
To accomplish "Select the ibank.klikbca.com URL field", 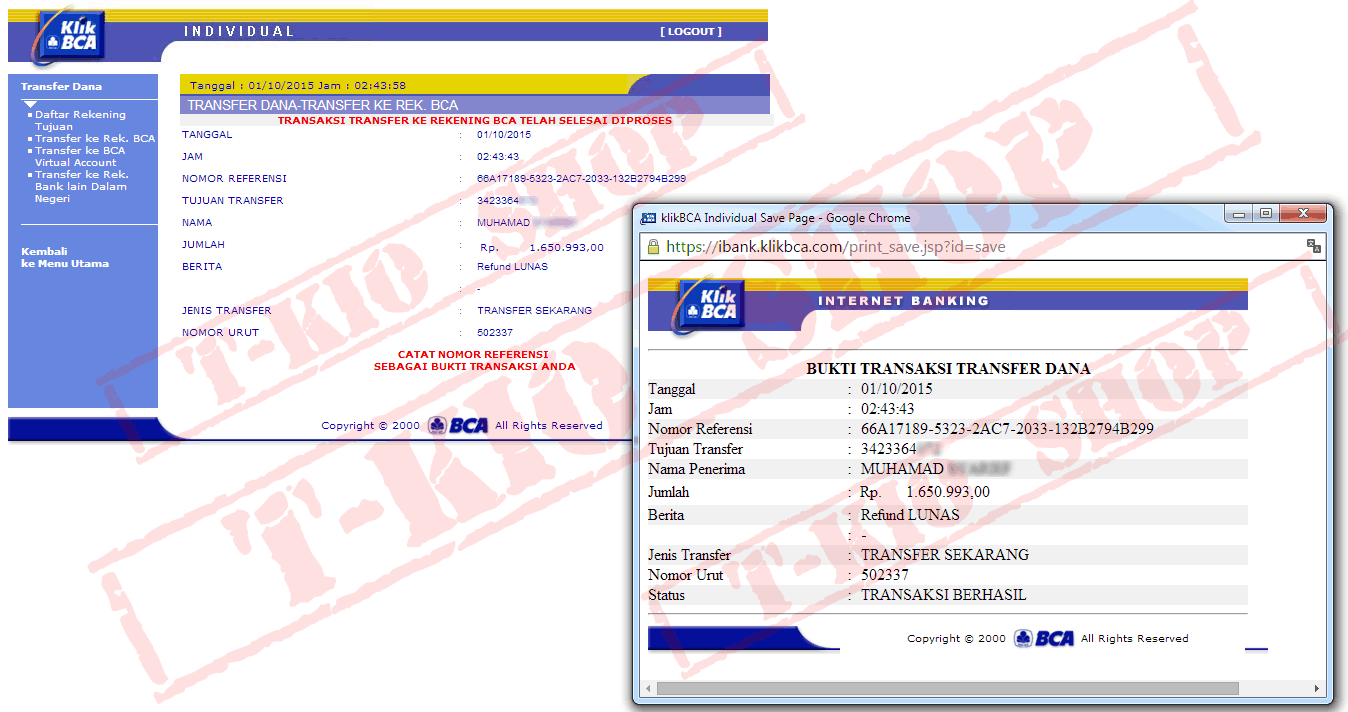I will [x=835, y=247].
